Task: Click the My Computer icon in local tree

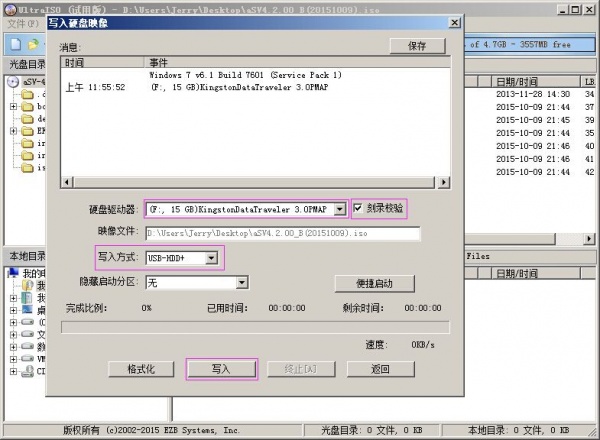Action: [14, 273]
